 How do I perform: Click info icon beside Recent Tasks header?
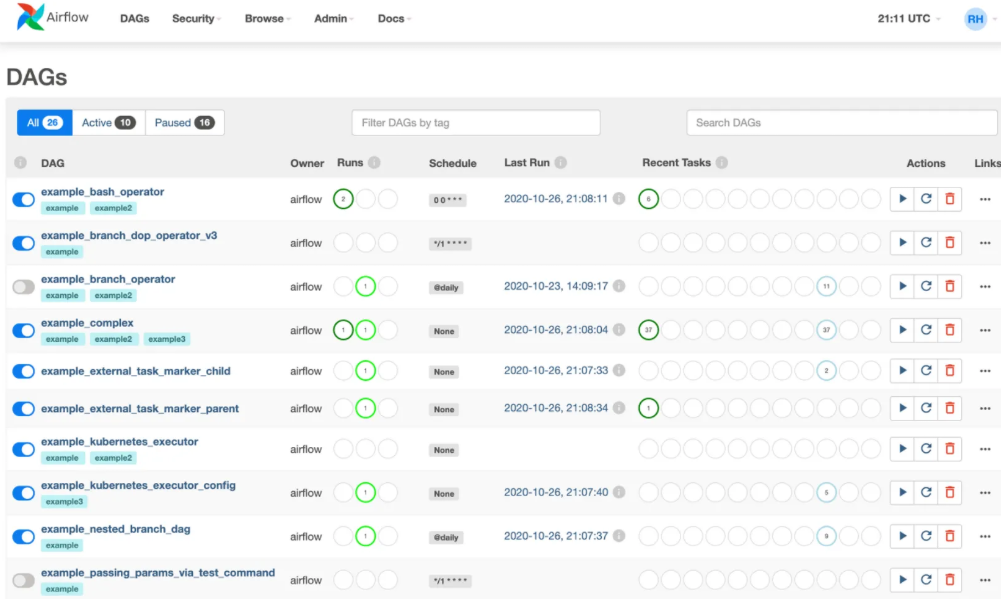(721, 162)
